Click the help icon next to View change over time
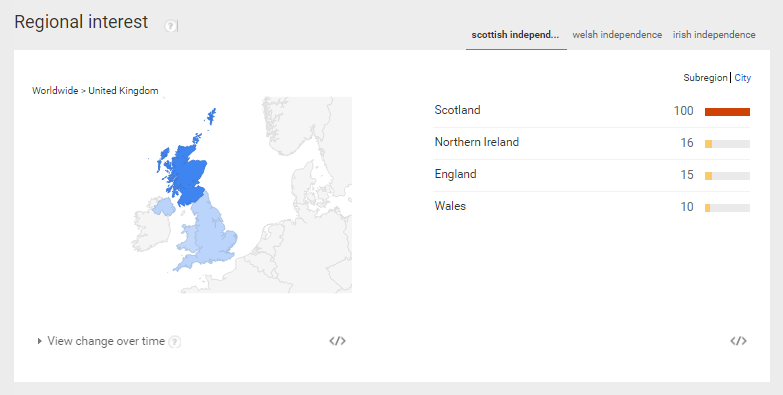The width and height of the screenshot is (783, 395). click(174, 342)
